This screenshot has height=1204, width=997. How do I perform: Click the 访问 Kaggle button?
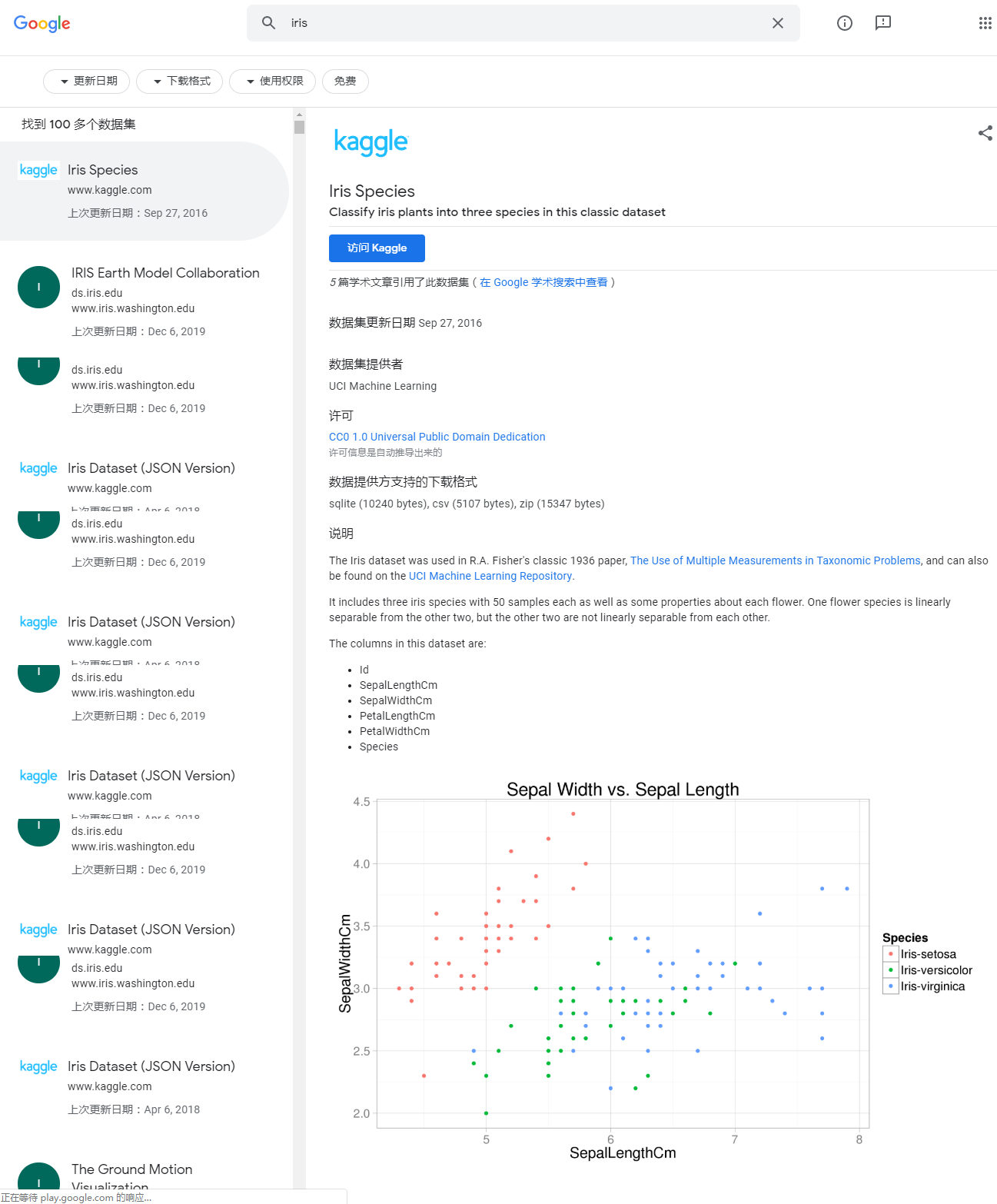377,248
